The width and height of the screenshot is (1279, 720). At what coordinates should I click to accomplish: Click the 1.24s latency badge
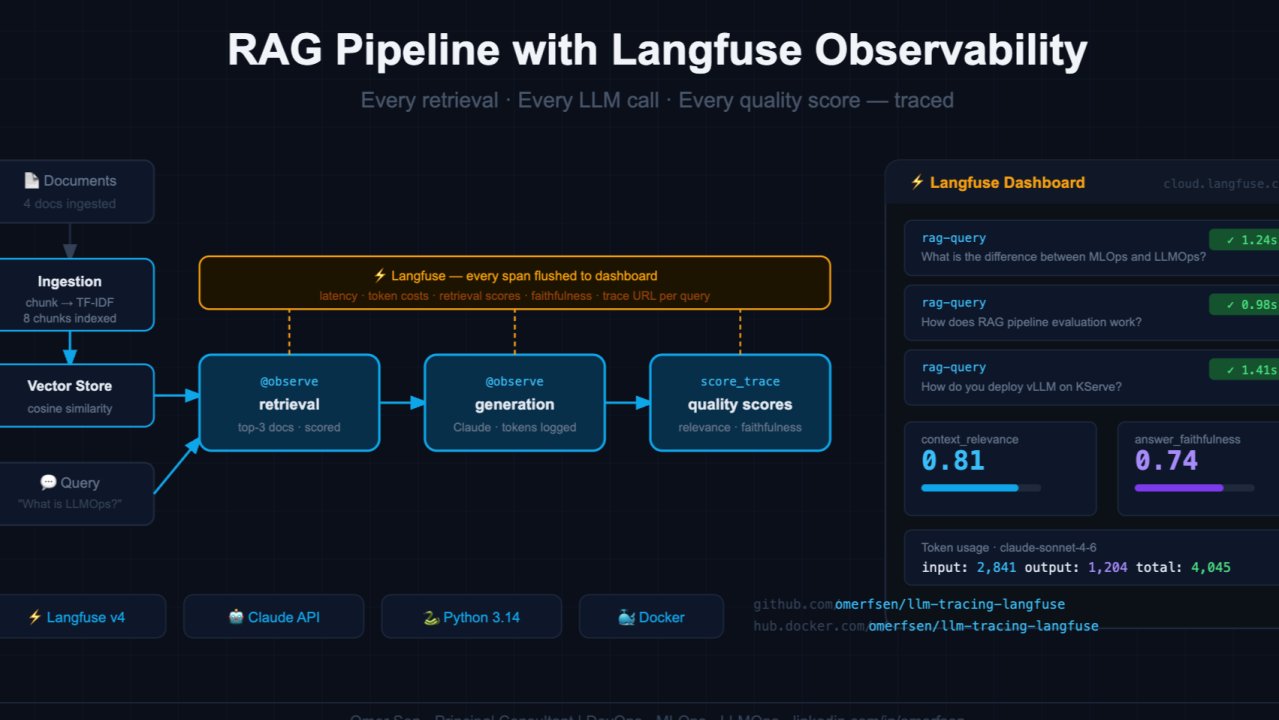pyautogui.click(x=1244, y=239)
